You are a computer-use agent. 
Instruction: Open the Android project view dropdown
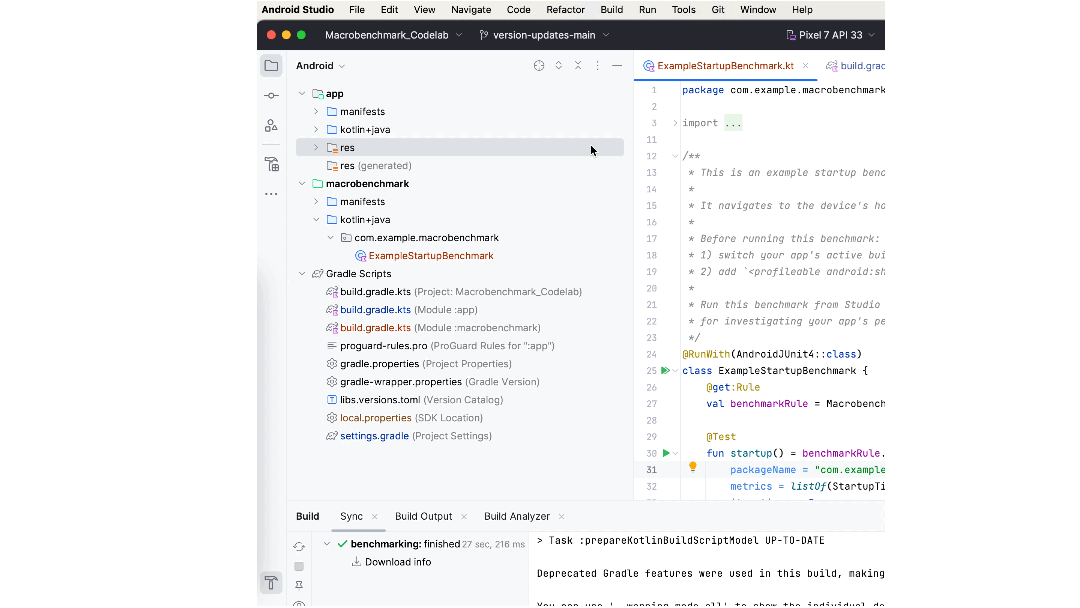[320, 66]
